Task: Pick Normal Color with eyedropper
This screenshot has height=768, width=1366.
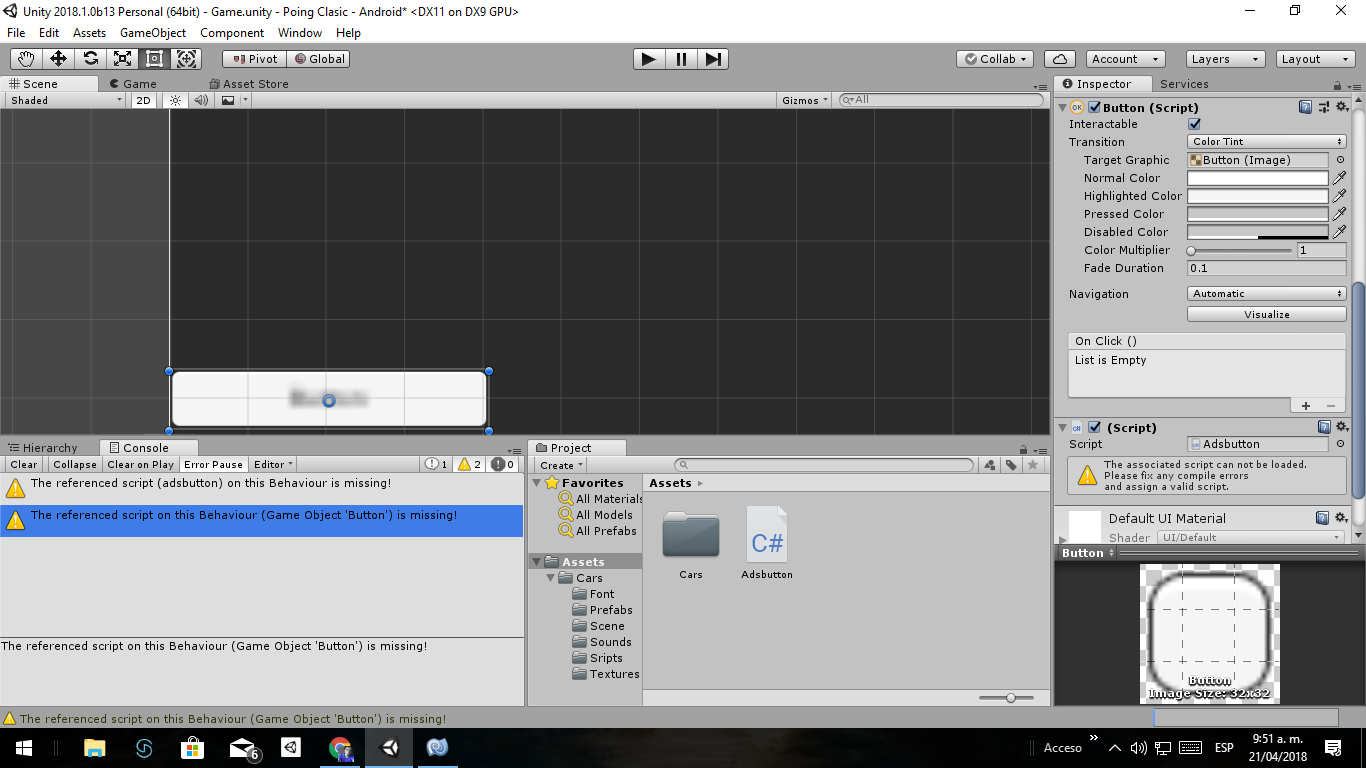Action: coord(1339,178)
